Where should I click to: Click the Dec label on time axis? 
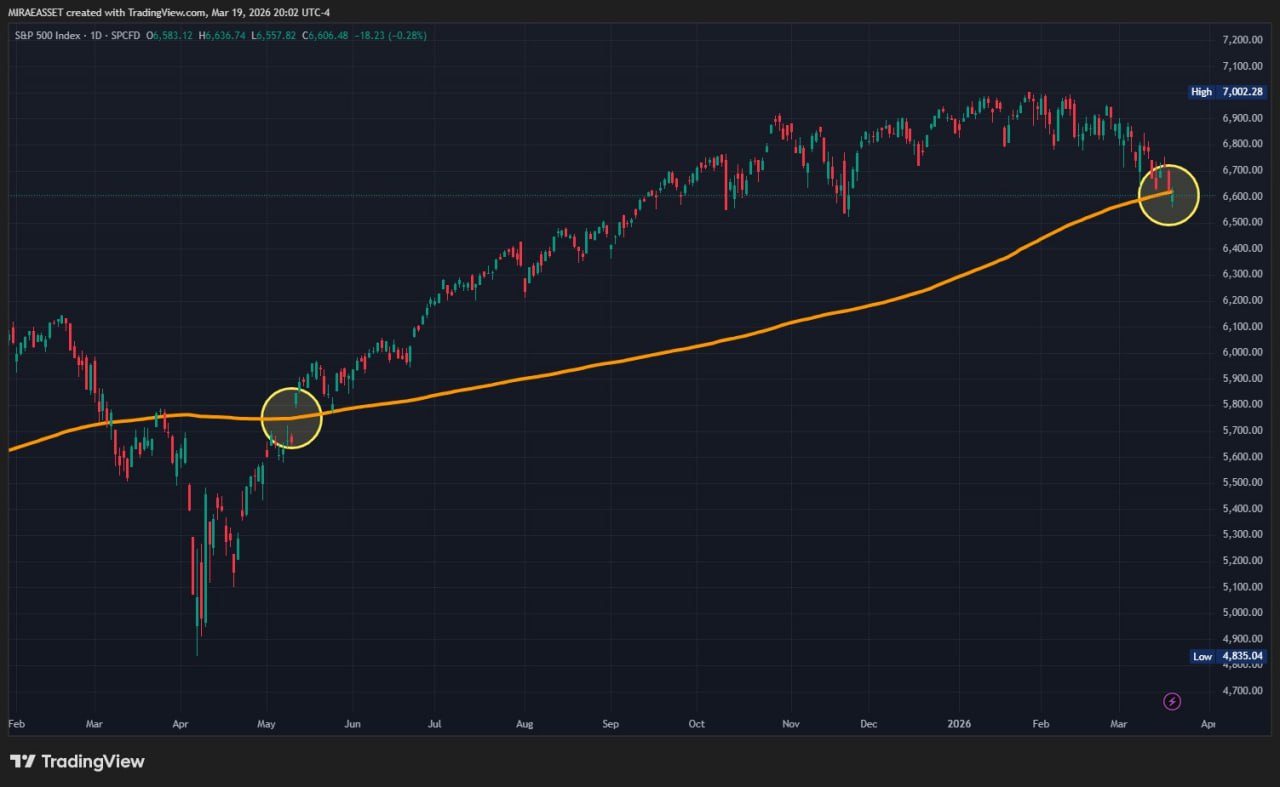click(x=867, y=721)
